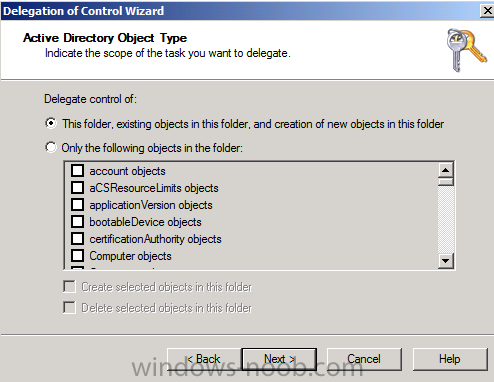Close the Delegation of Control Wizard window

pyautogui.click(x=487, y=11)
